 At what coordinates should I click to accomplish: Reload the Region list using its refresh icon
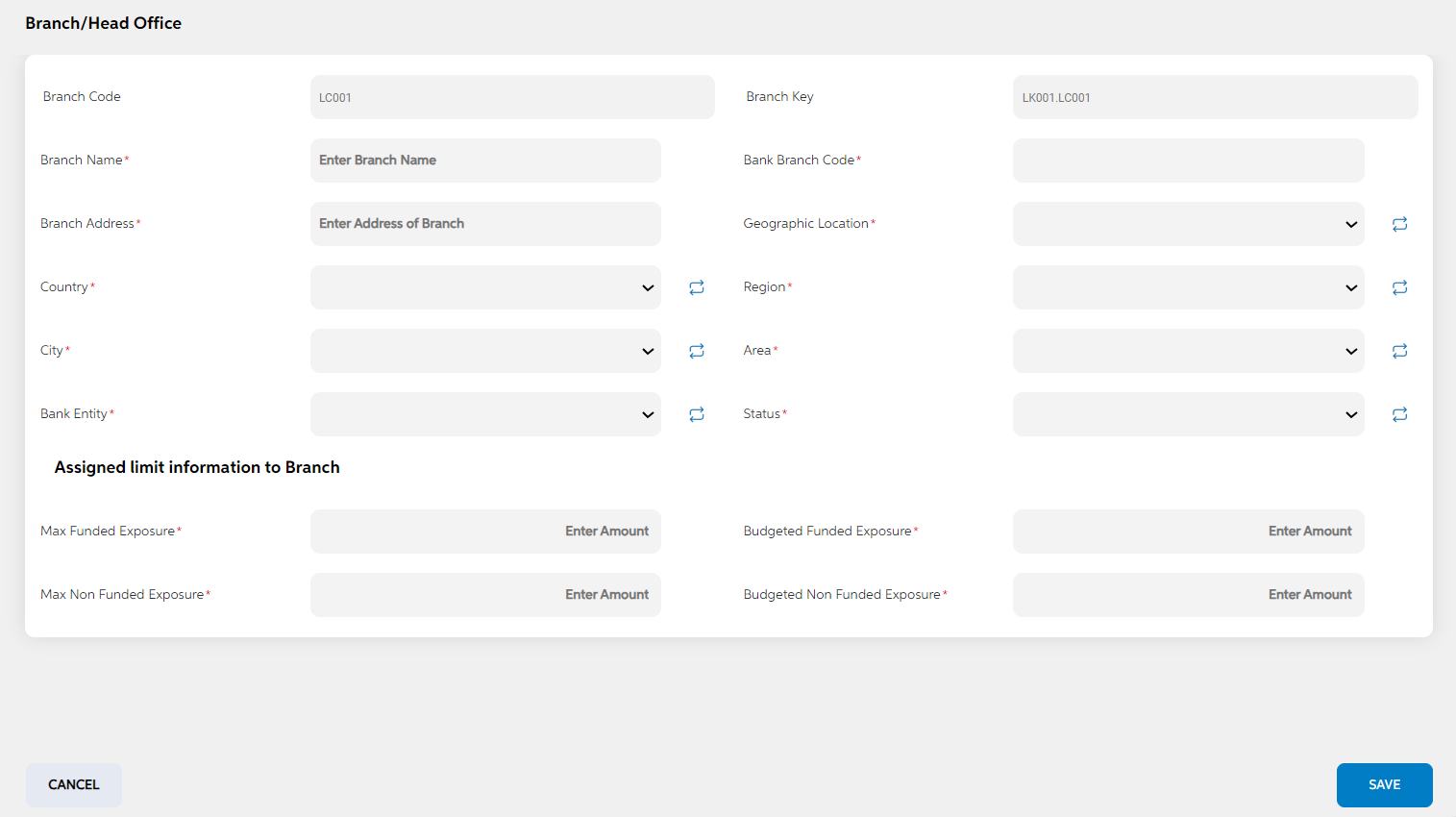tap(1399, 287)
